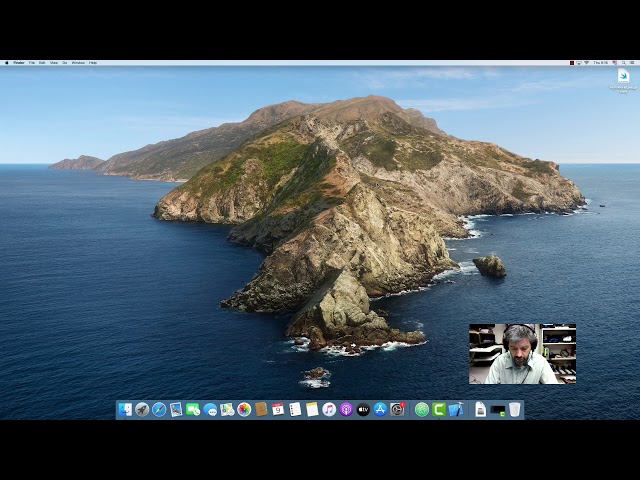The image size is (640, 480).
Task: Open the minimized black window in Dock
Action: 498,411
